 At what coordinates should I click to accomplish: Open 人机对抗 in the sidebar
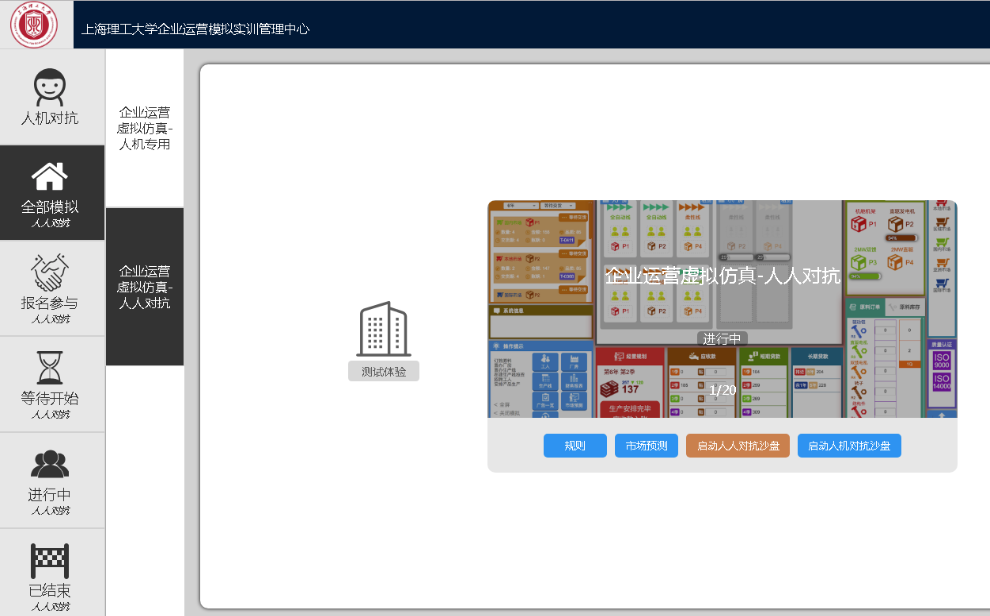point(52,97)
